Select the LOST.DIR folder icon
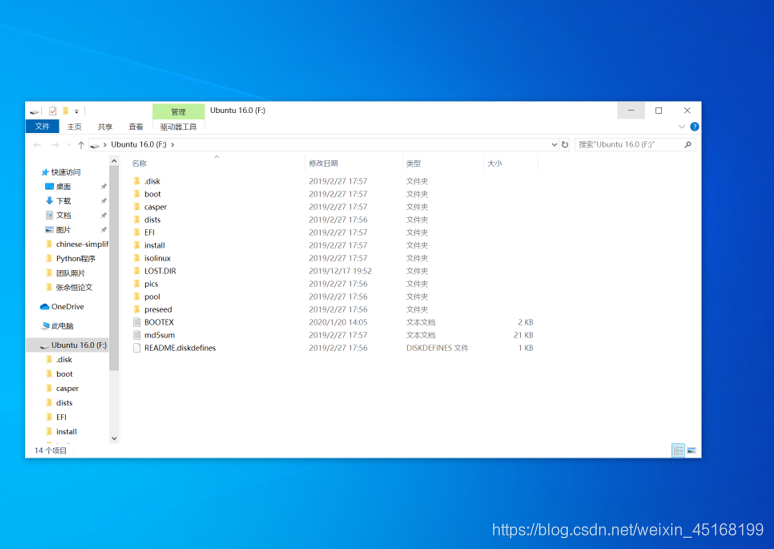 click(137, 271)
